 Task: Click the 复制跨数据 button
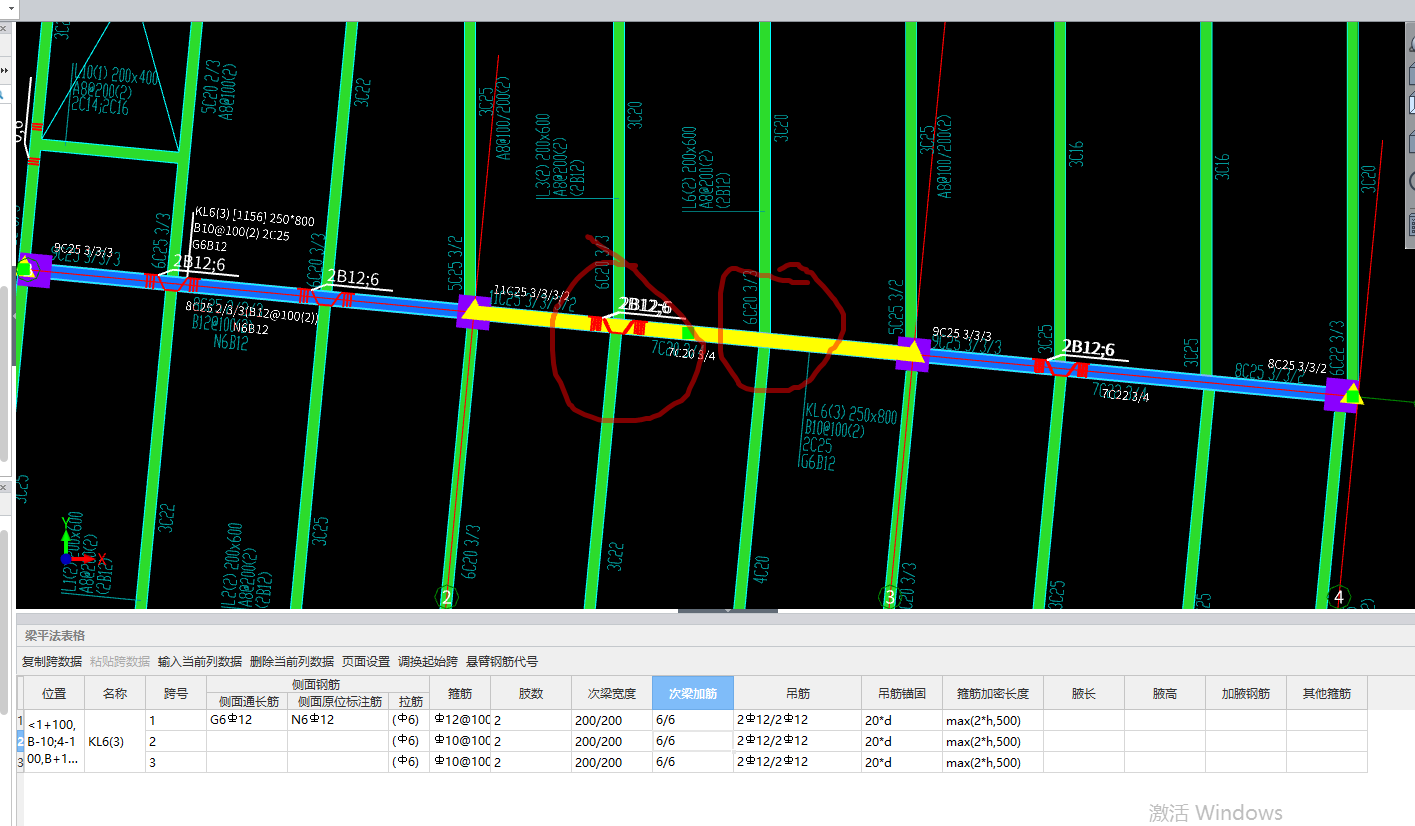(52, 662)
